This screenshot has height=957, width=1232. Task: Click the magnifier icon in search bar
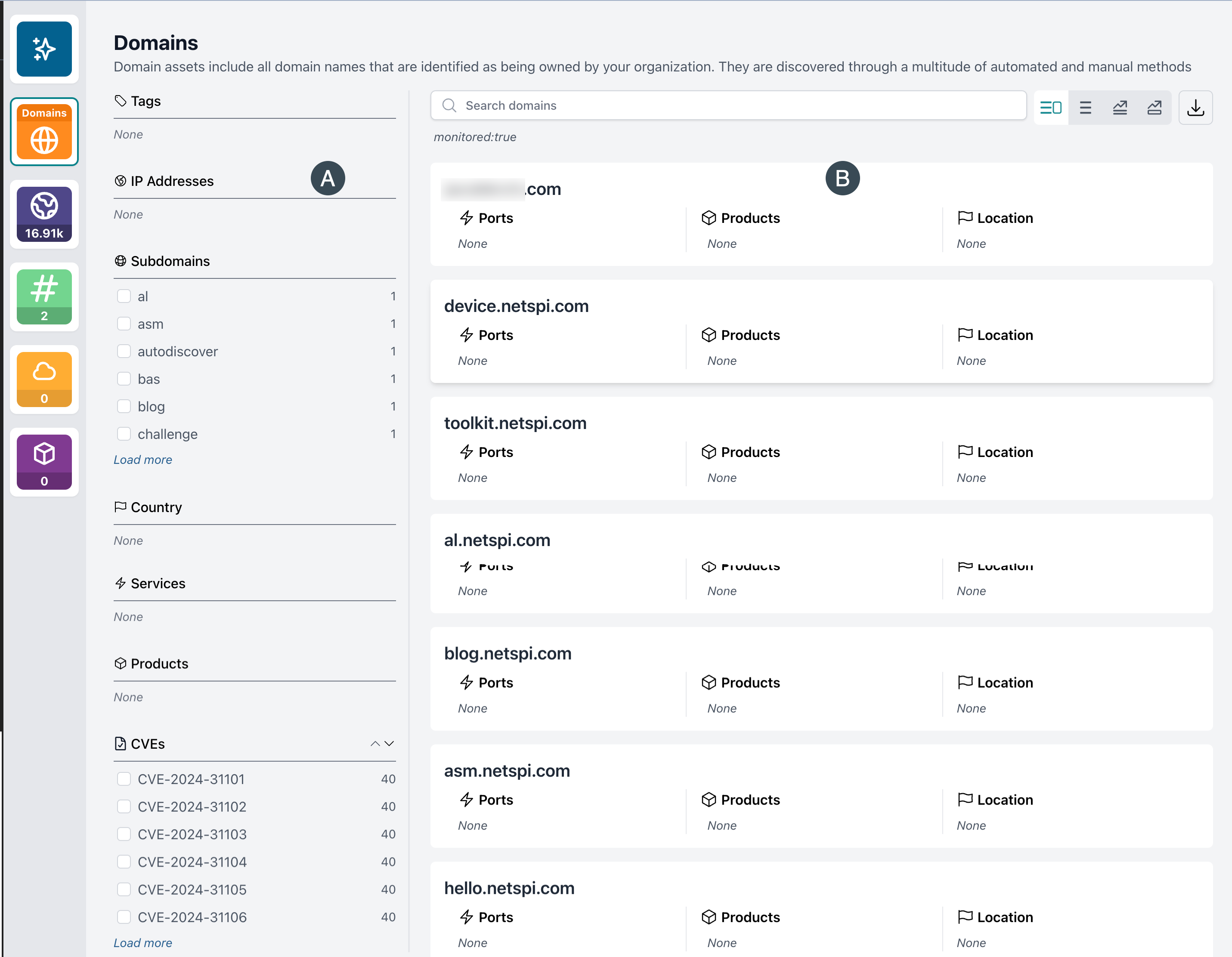click(x=449, y=105)
